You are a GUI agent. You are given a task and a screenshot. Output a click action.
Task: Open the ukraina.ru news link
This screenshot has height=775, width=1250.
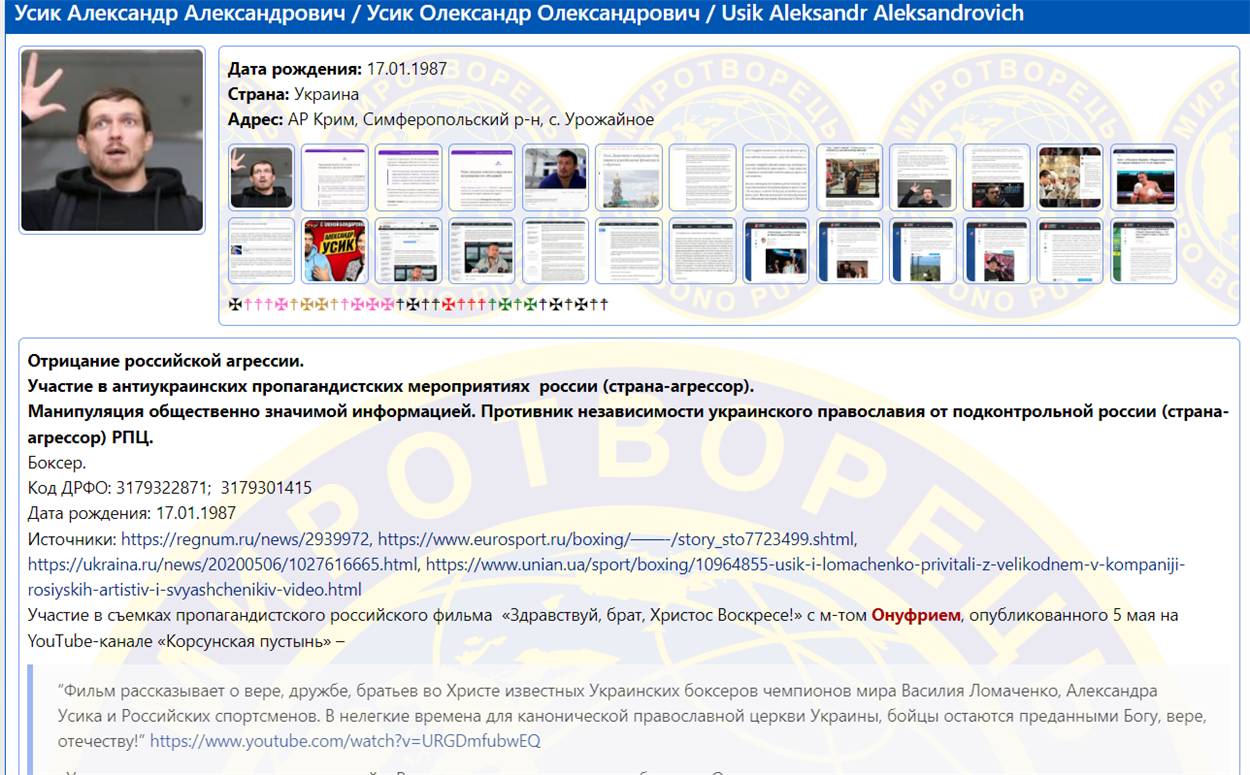point(223,565)
